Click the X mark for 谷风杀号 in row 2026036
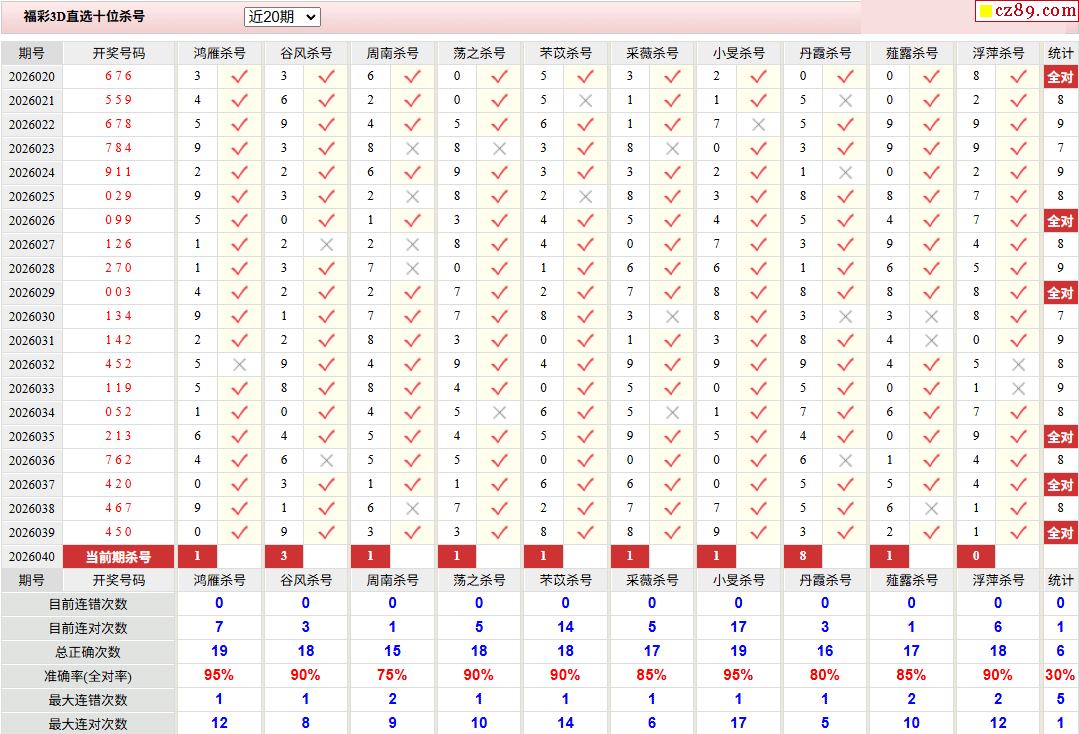The height and width of the screenshot is (734, 1079). (326, 461)
